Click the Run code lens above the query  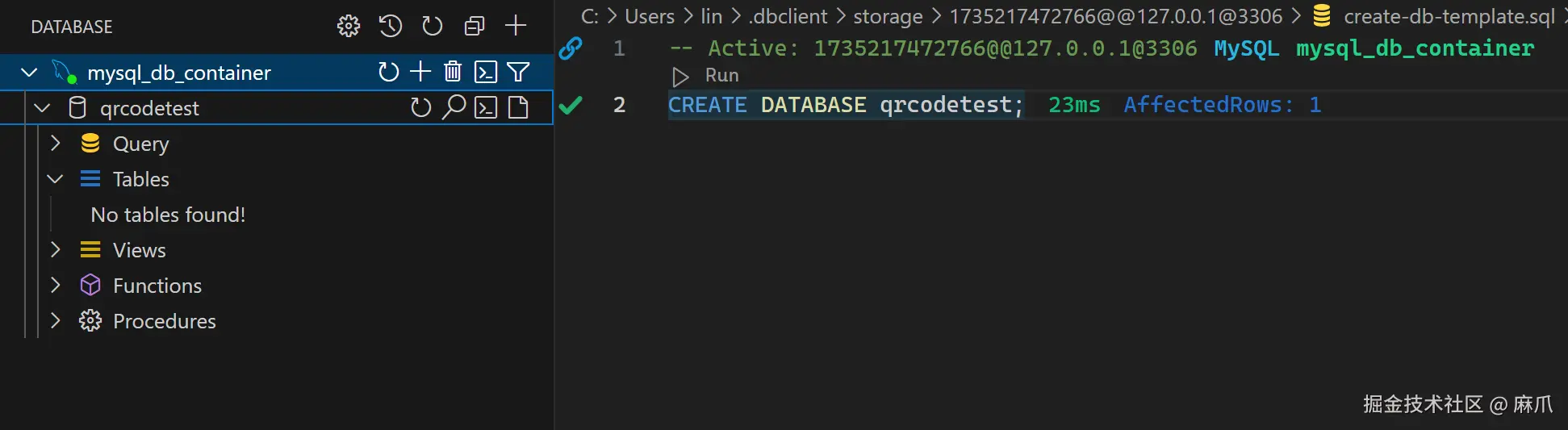tap(721, 76)
